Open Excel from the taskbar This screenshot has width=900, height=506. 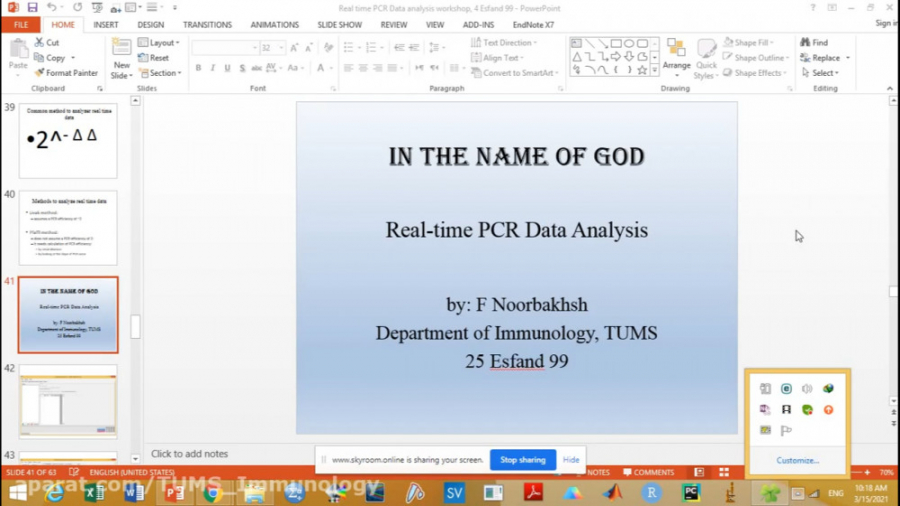(x=94, y=492)
